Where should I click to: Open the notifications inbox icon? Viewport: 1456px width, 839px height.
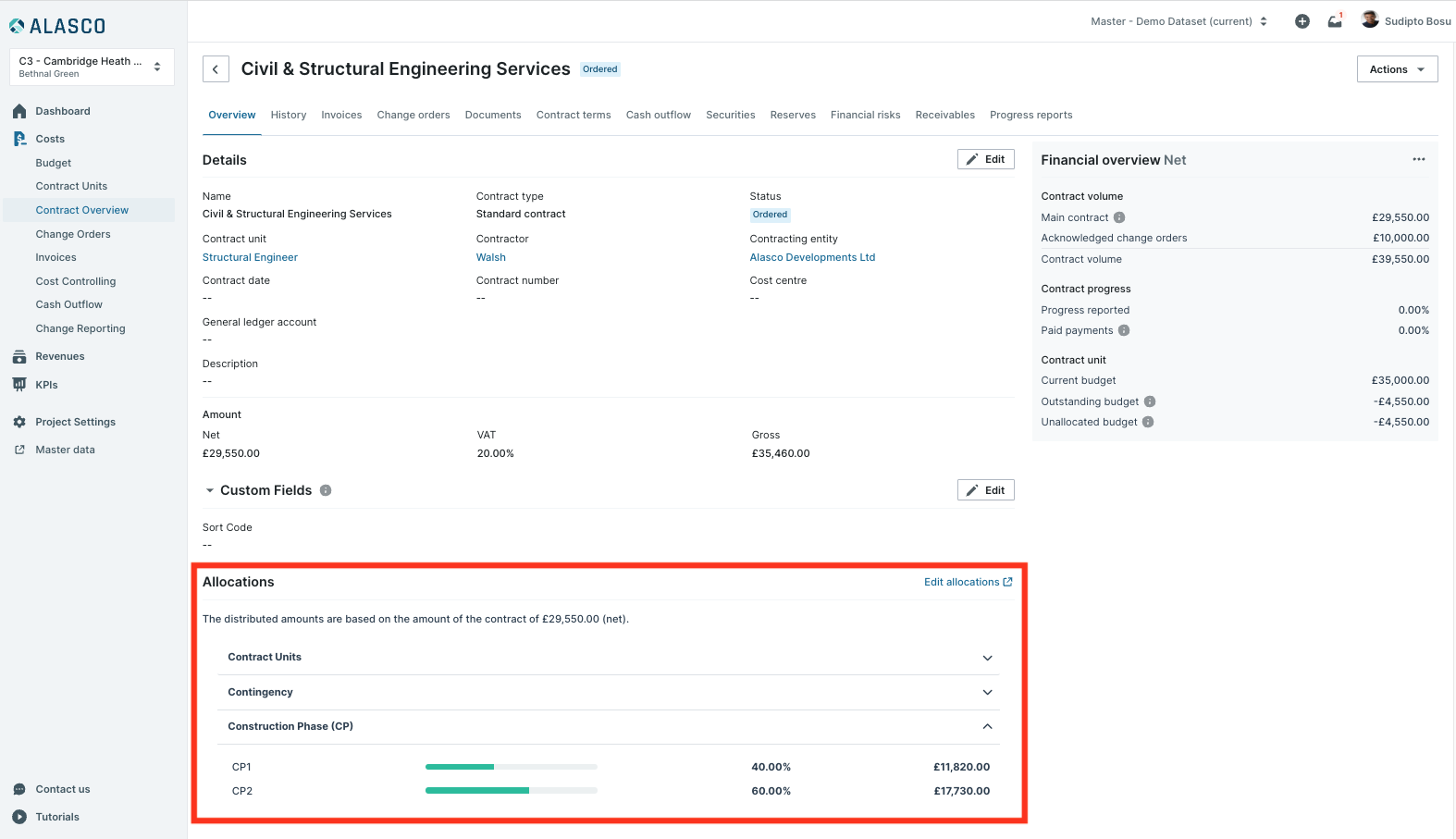(1334, 21)
